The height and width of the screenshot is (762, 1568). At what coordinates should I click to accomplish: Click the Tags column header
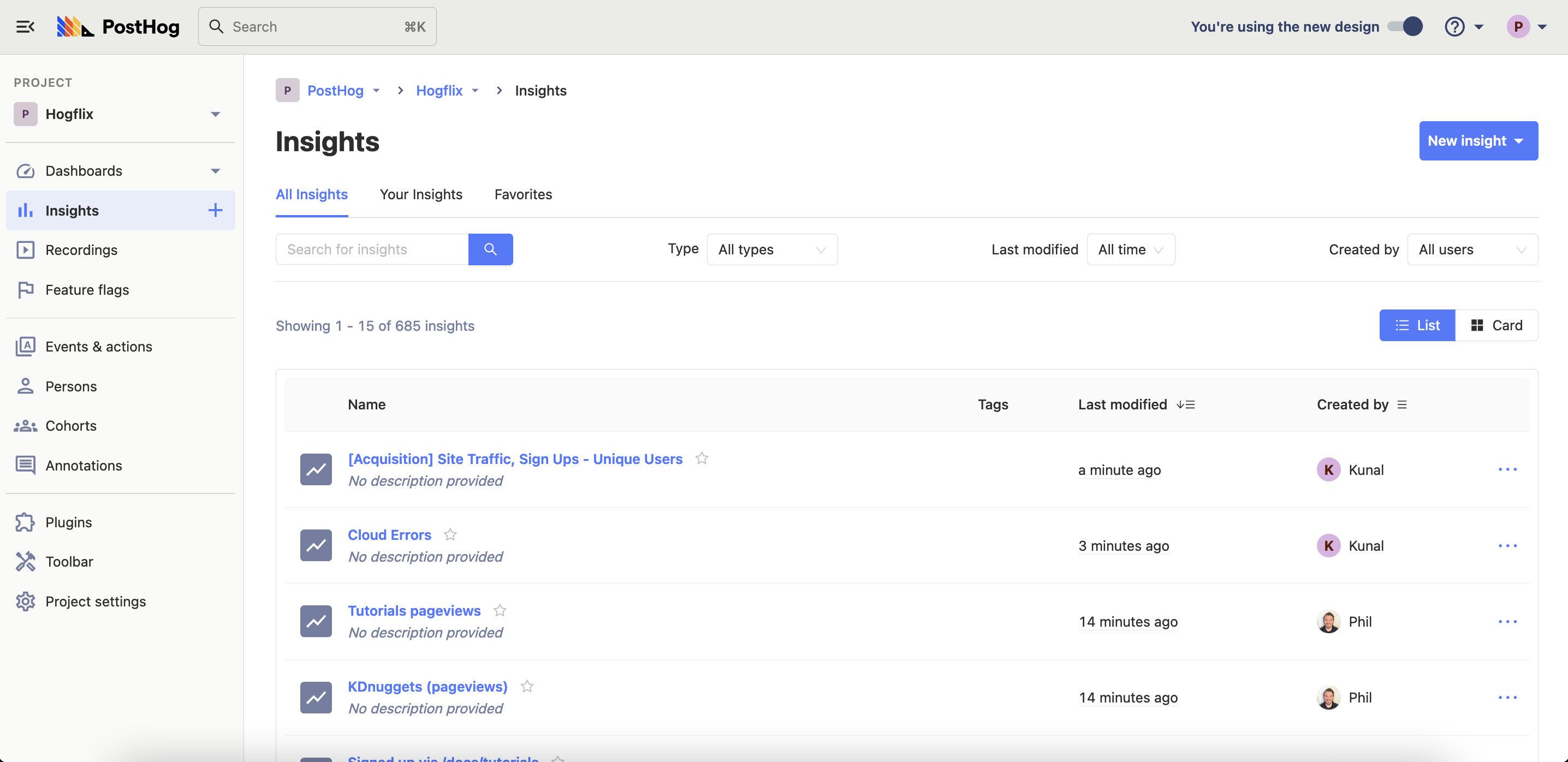click(993, 404)
